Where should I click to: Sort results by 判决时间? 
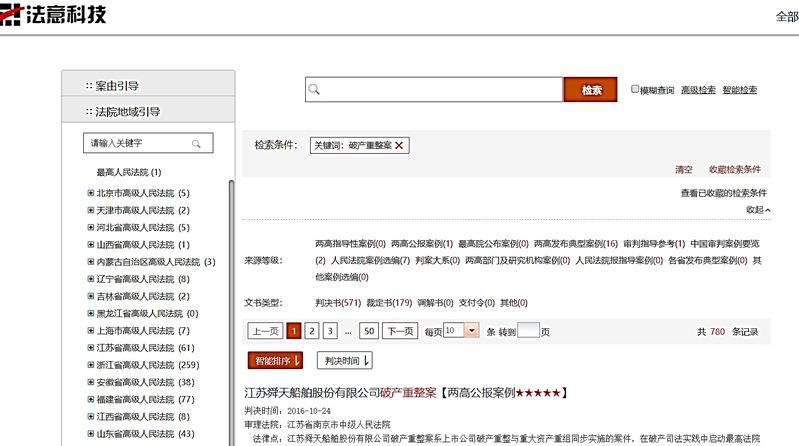[x=344, y=360]
